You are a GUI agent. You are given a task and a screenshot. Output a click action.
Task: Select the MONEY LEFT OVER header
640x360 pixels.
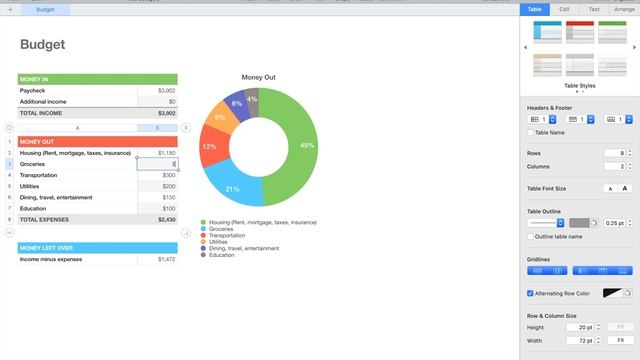click(98, 248)
